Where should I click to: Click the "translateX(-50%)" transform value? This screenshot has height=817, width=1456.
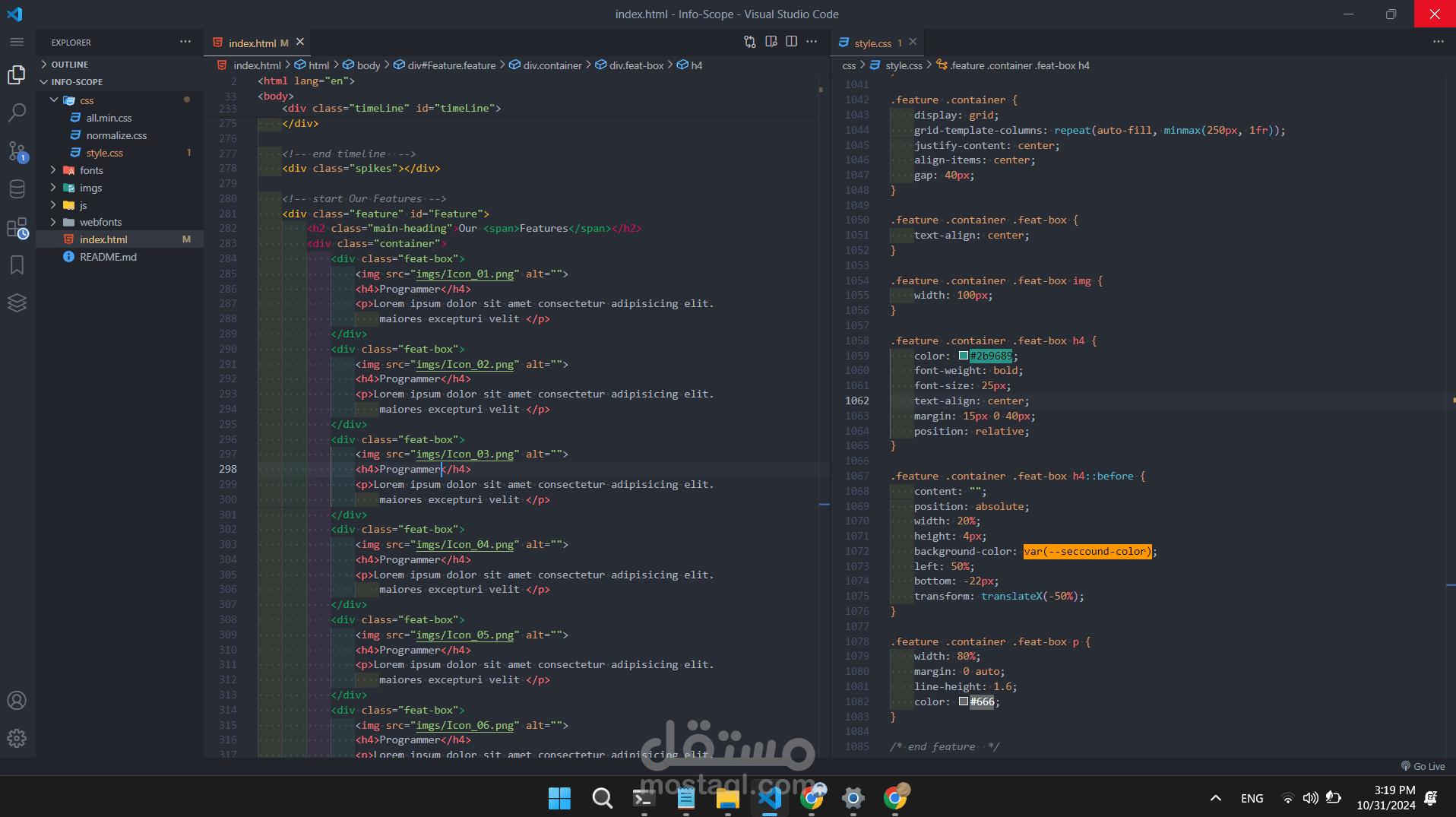pos(1030,596)
